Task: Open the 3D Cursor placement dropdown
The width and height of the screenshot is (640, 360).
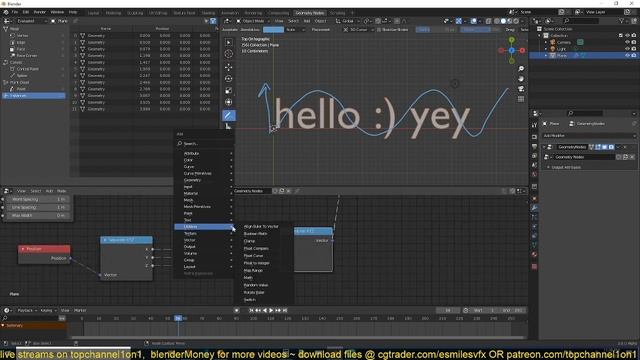Action: (358, 30)
